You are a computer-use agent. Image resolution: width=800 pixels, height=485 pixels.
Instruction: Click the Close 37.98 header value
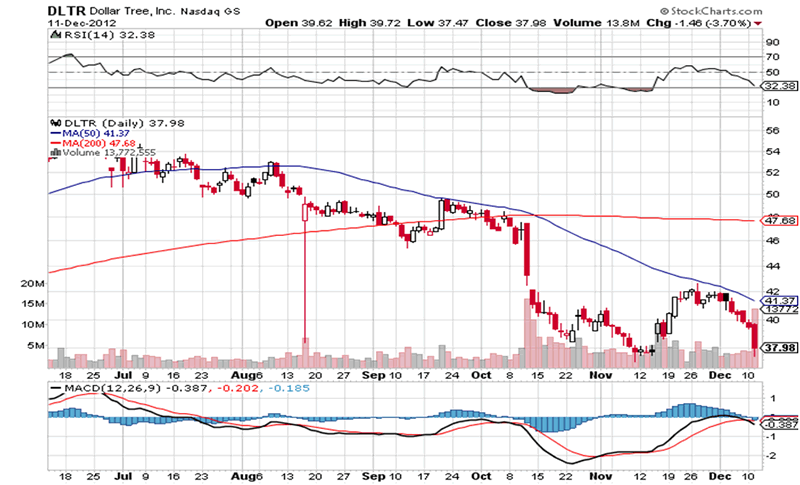pos(511,23)
